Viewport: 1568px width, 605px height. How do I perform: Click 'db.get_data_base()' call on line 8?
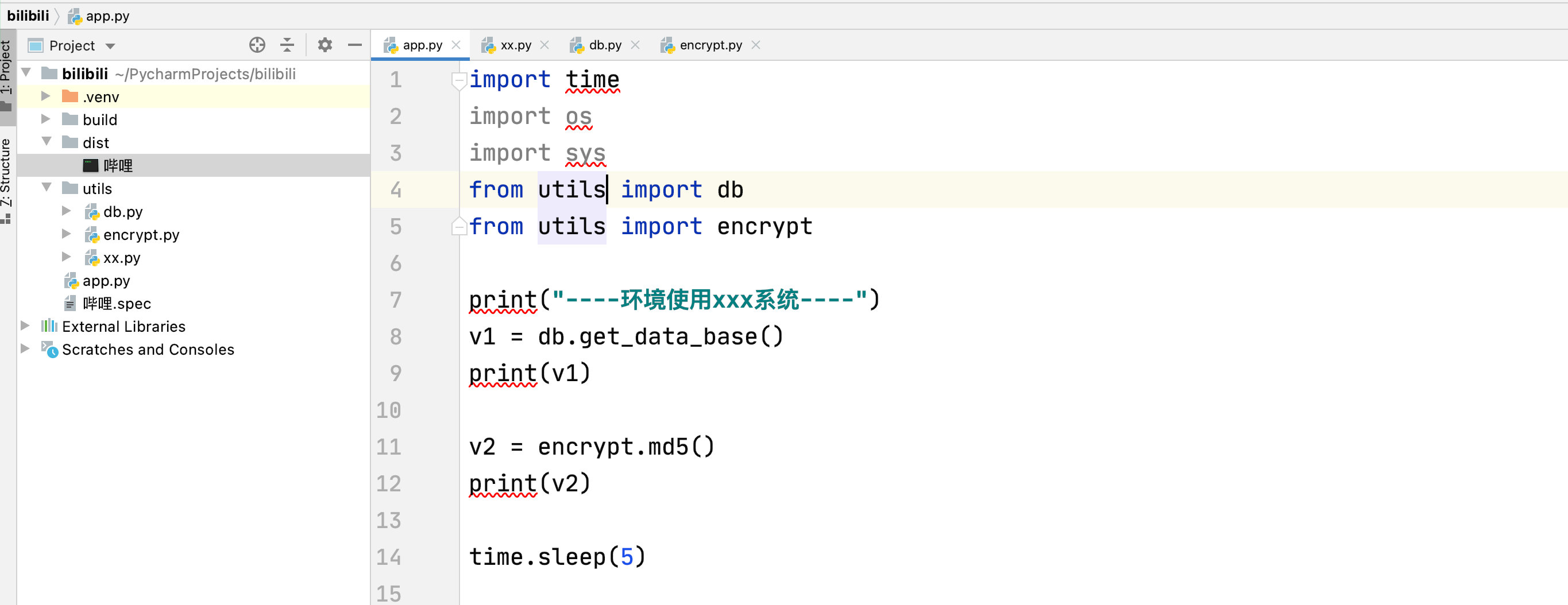pyautogui.click(x=661, y=336)
